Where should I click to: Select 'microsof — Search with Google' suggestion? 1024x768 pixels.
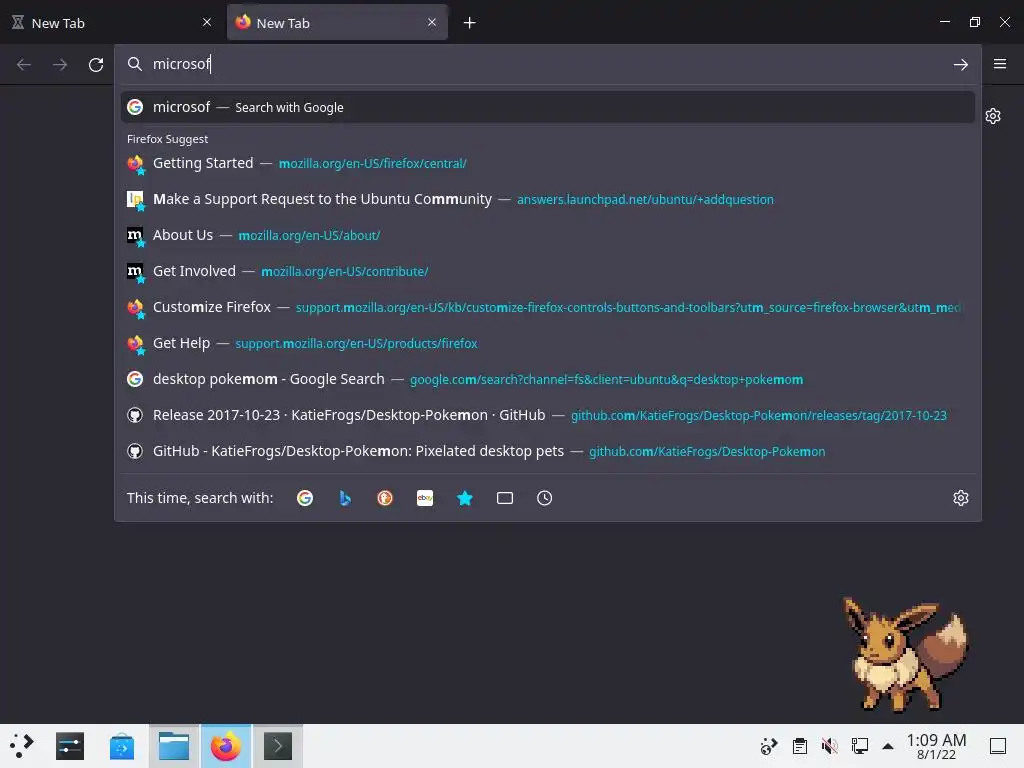coord(547,107)
